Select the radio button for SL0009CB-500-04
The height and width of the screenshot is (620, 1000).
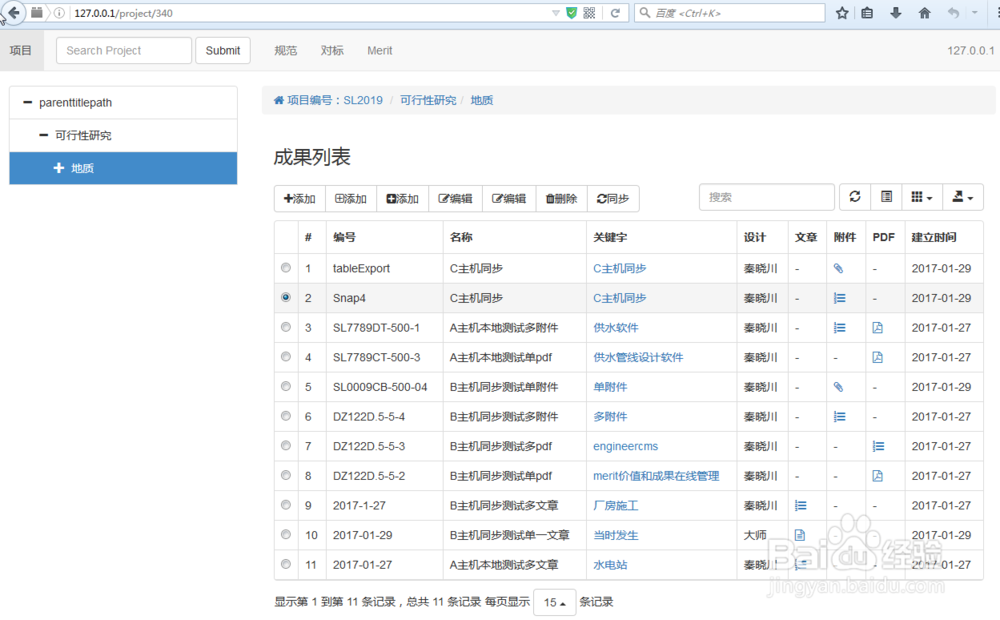[x=285, y=386]
